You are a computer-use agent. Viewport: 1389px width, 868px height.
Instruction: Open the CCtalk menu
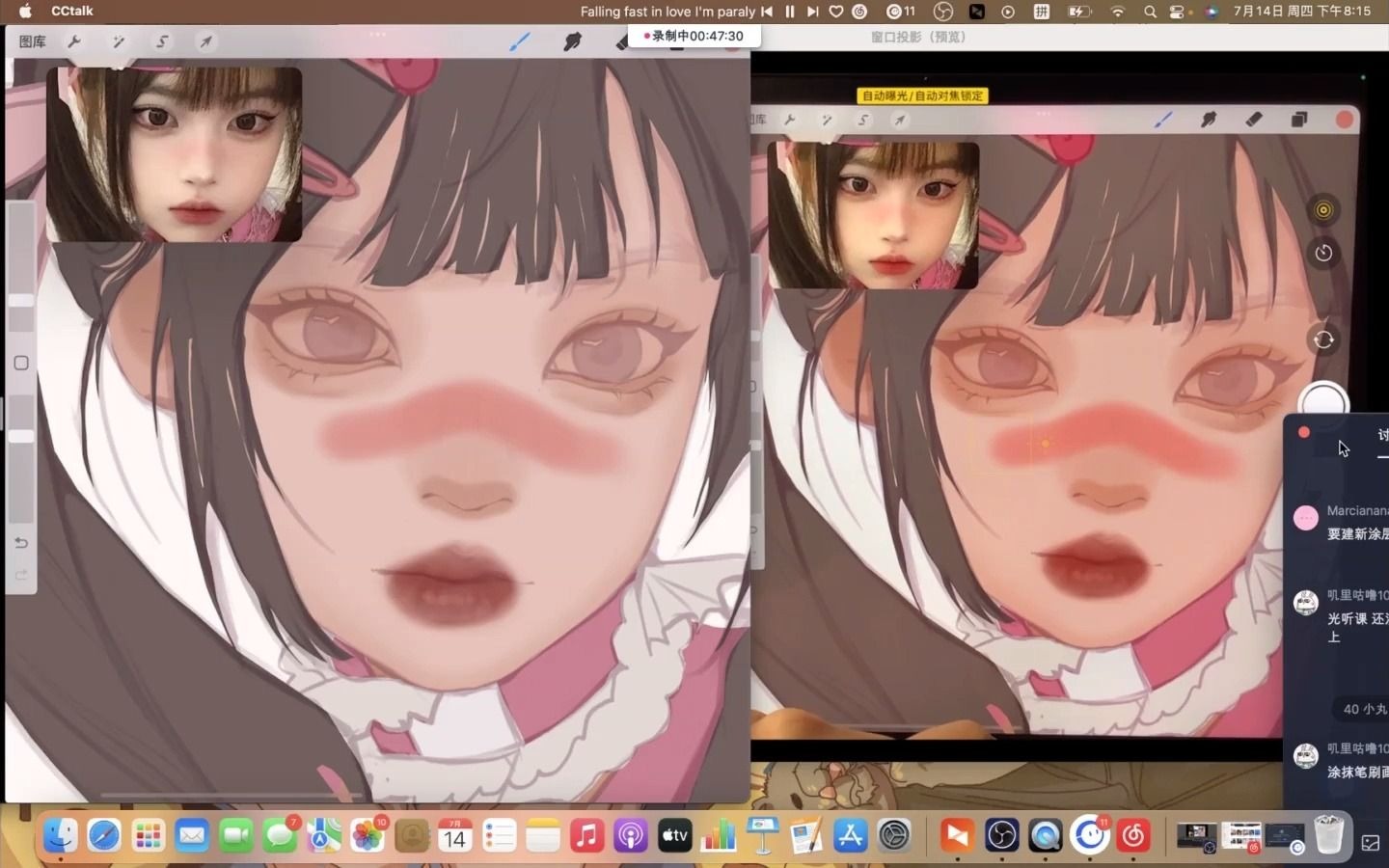(x=72, y=11)
